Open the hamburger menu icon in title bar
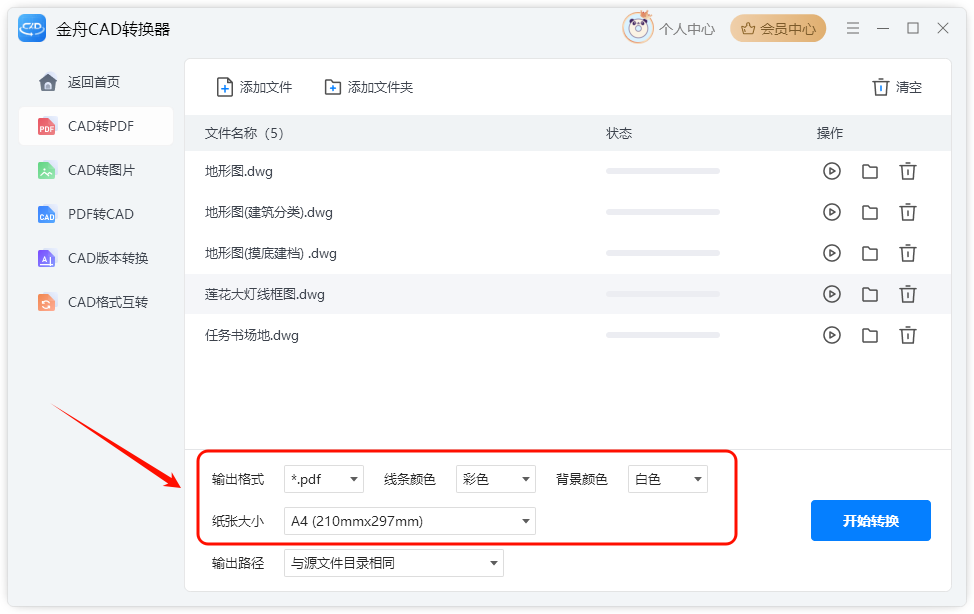Screen dimensions: 974x614 click(x=853, y=28)
